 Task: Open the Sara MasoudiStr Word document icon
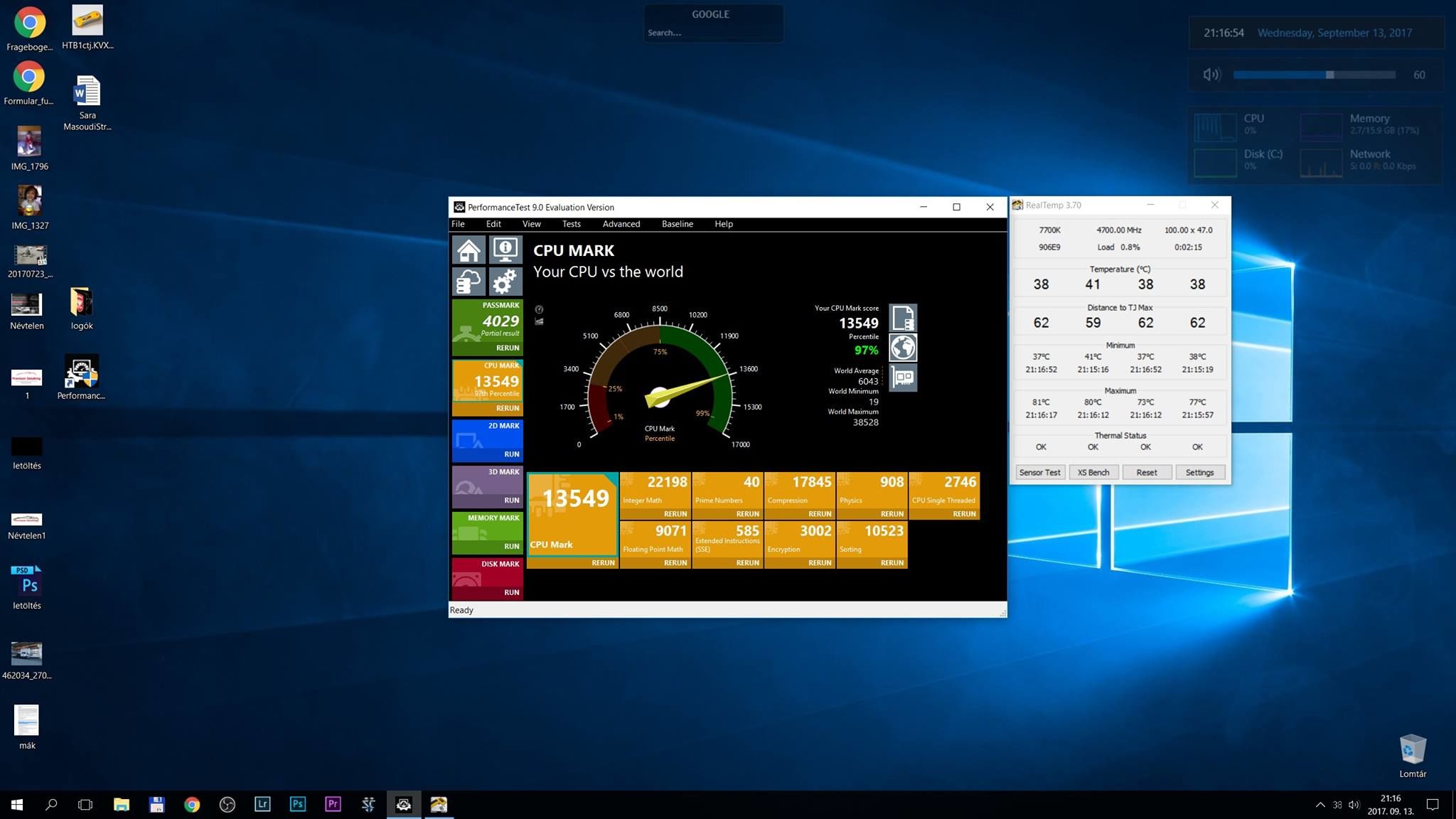tap(87, 103)
